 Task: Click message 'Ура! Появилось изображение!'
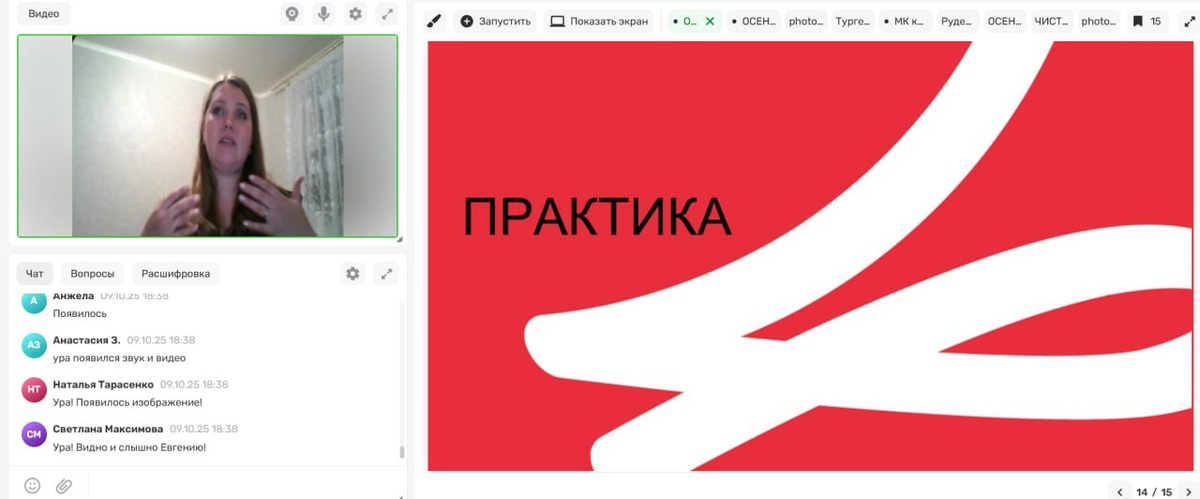127,402
